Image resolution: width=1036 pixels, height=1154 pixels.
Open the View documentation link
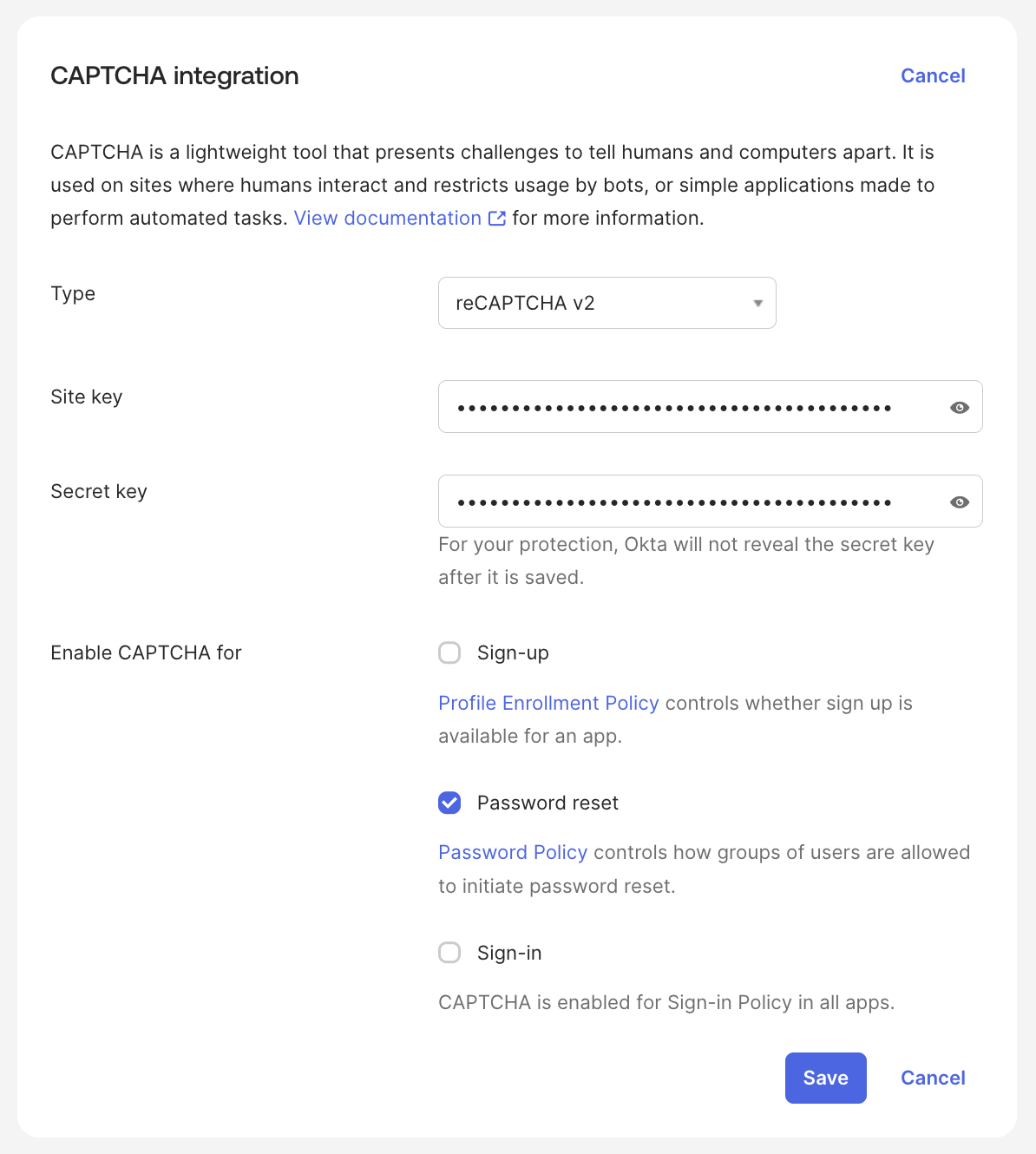click(x=387, y=218)
